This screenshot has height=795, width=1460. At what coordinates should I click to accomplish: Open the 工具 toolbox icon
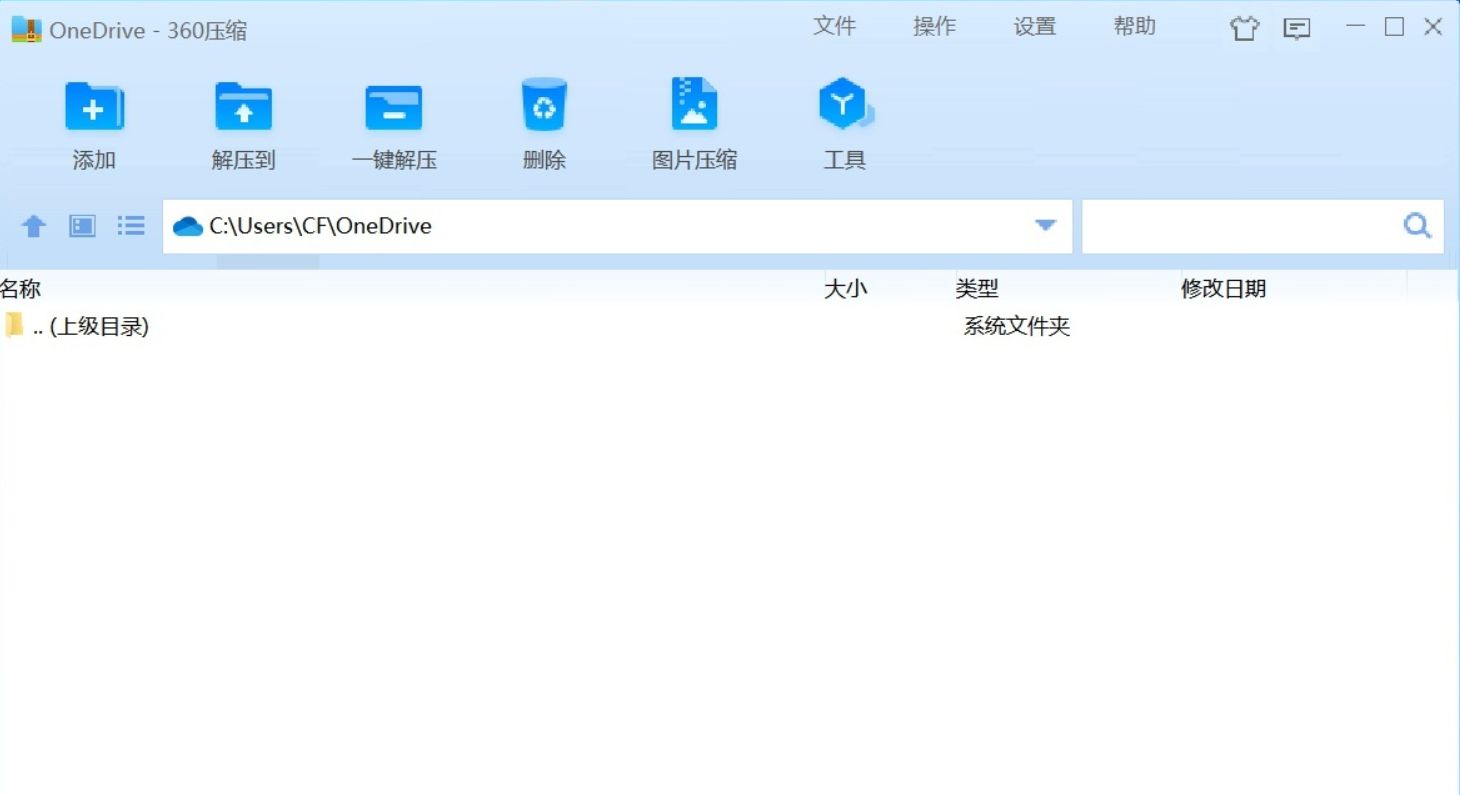coord(844,120)
